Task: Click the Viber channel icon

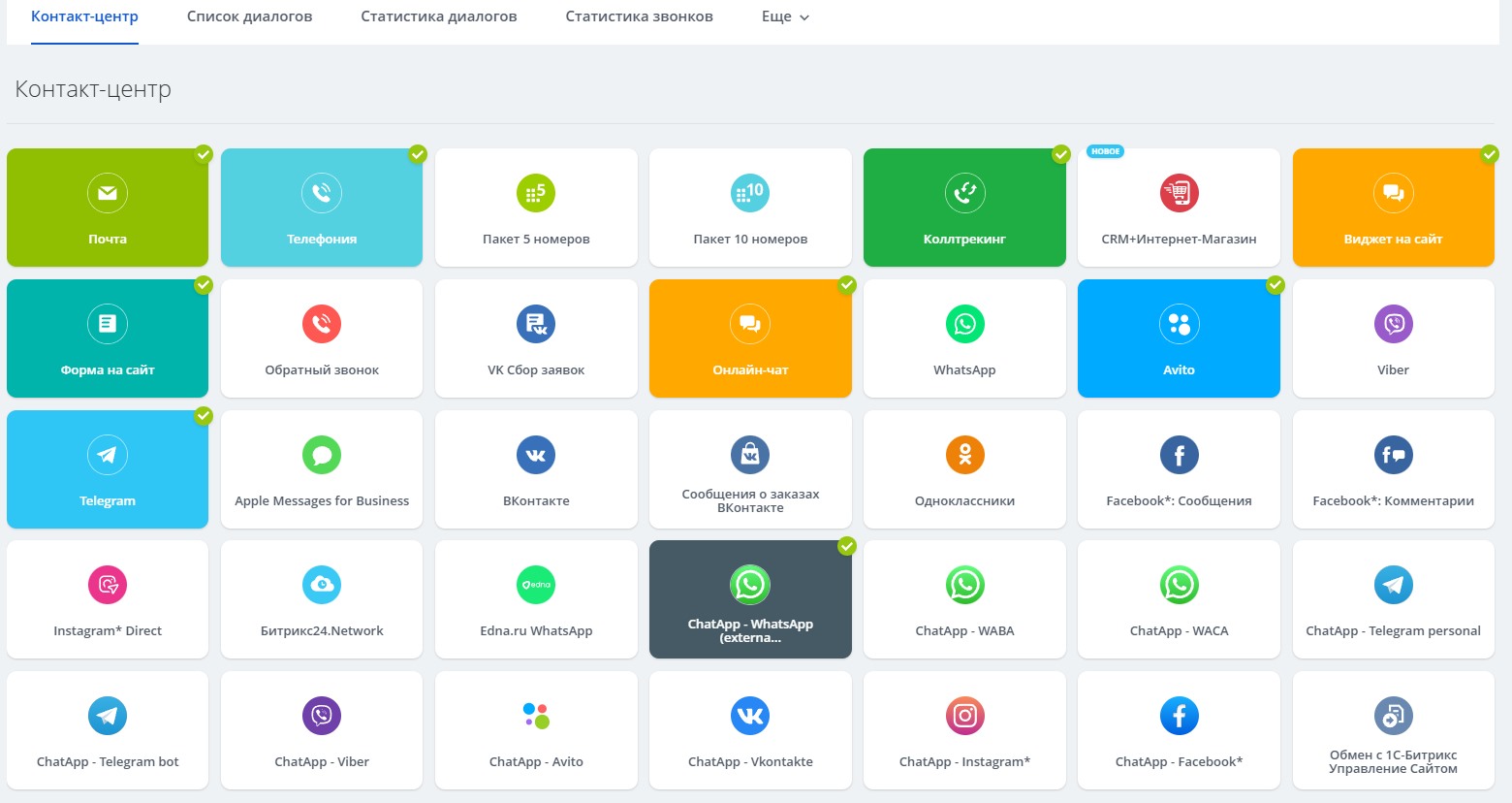Action: coord(1394,324)
